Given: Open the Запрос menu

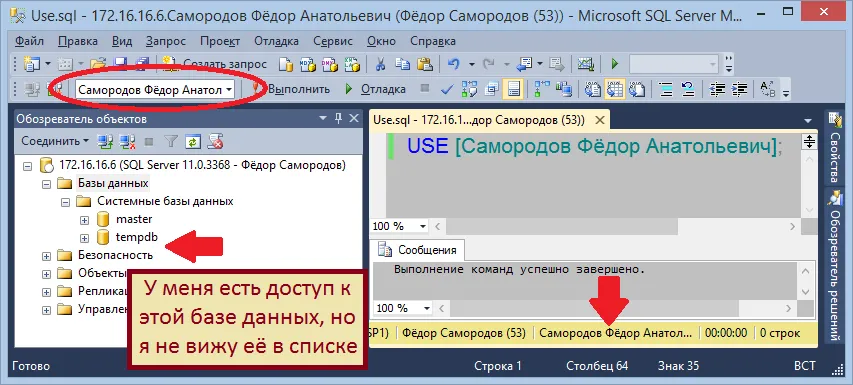Looking at the screenshot, I should (165, 41).
